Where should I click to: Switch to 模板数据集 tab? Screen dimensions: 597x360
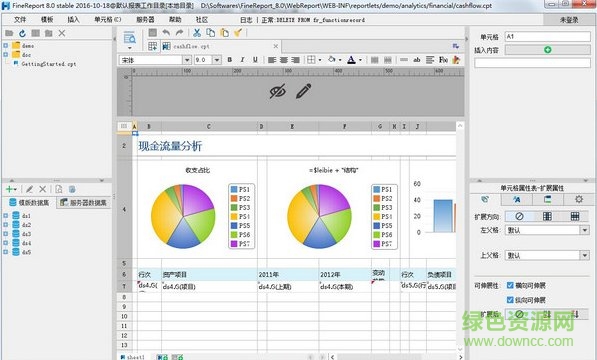(30, 202)
